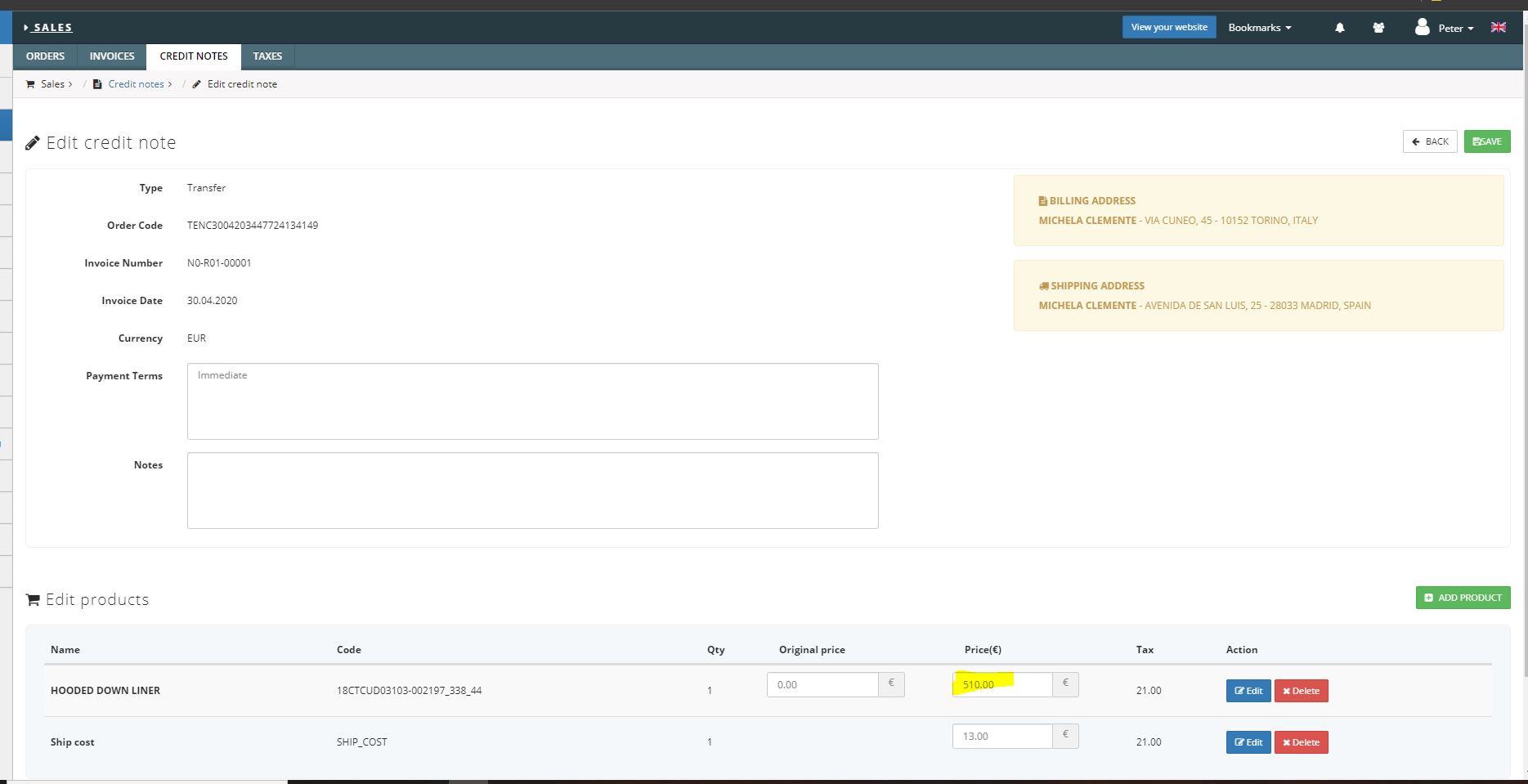This screenshot has height=784, width=1528.
Task: Open Credit notes breadcrumb link
Action: tap(136, 84)
